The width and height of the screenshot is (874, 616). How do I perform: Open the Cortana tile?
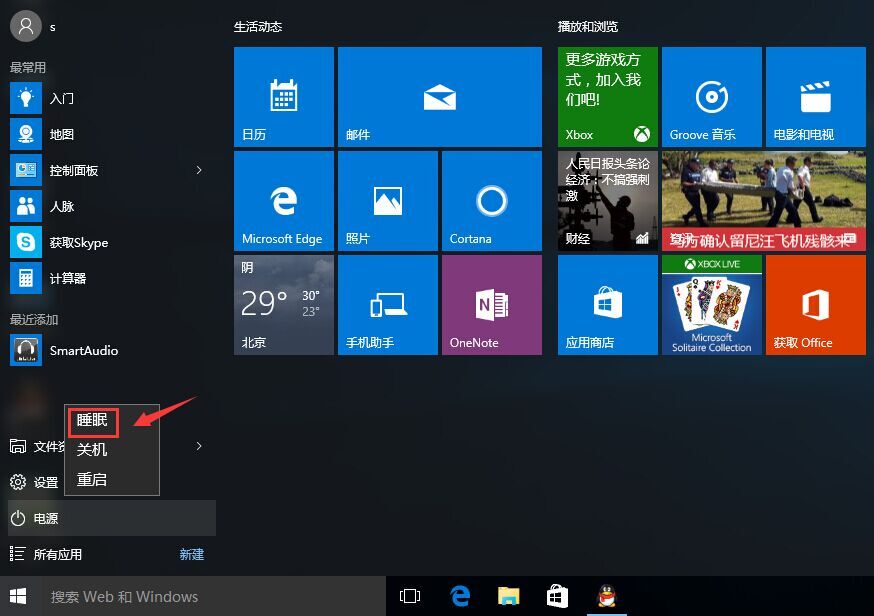pos(491,200)
